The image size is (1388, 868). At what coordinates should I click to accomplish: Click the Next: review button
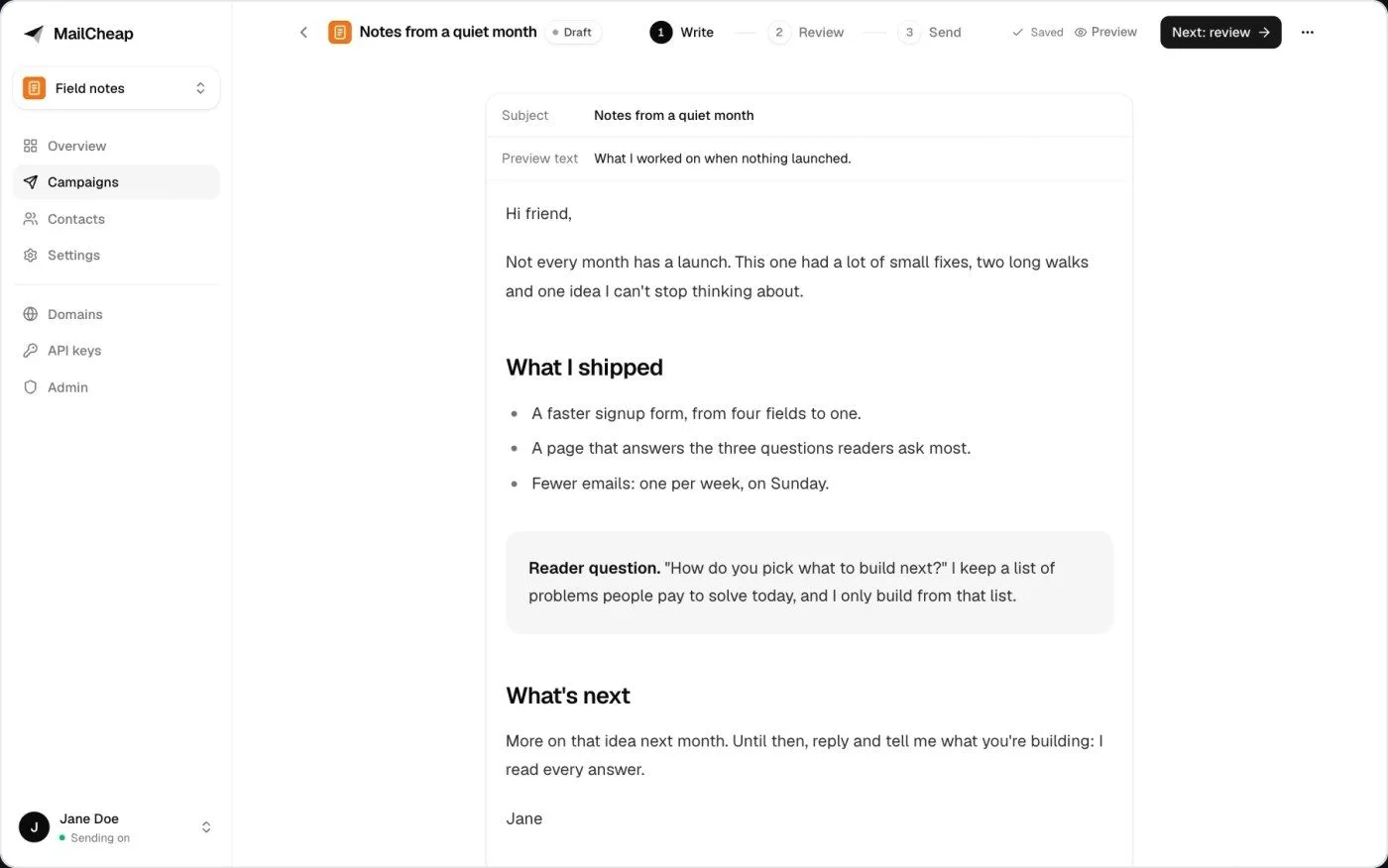point(1220,33)
